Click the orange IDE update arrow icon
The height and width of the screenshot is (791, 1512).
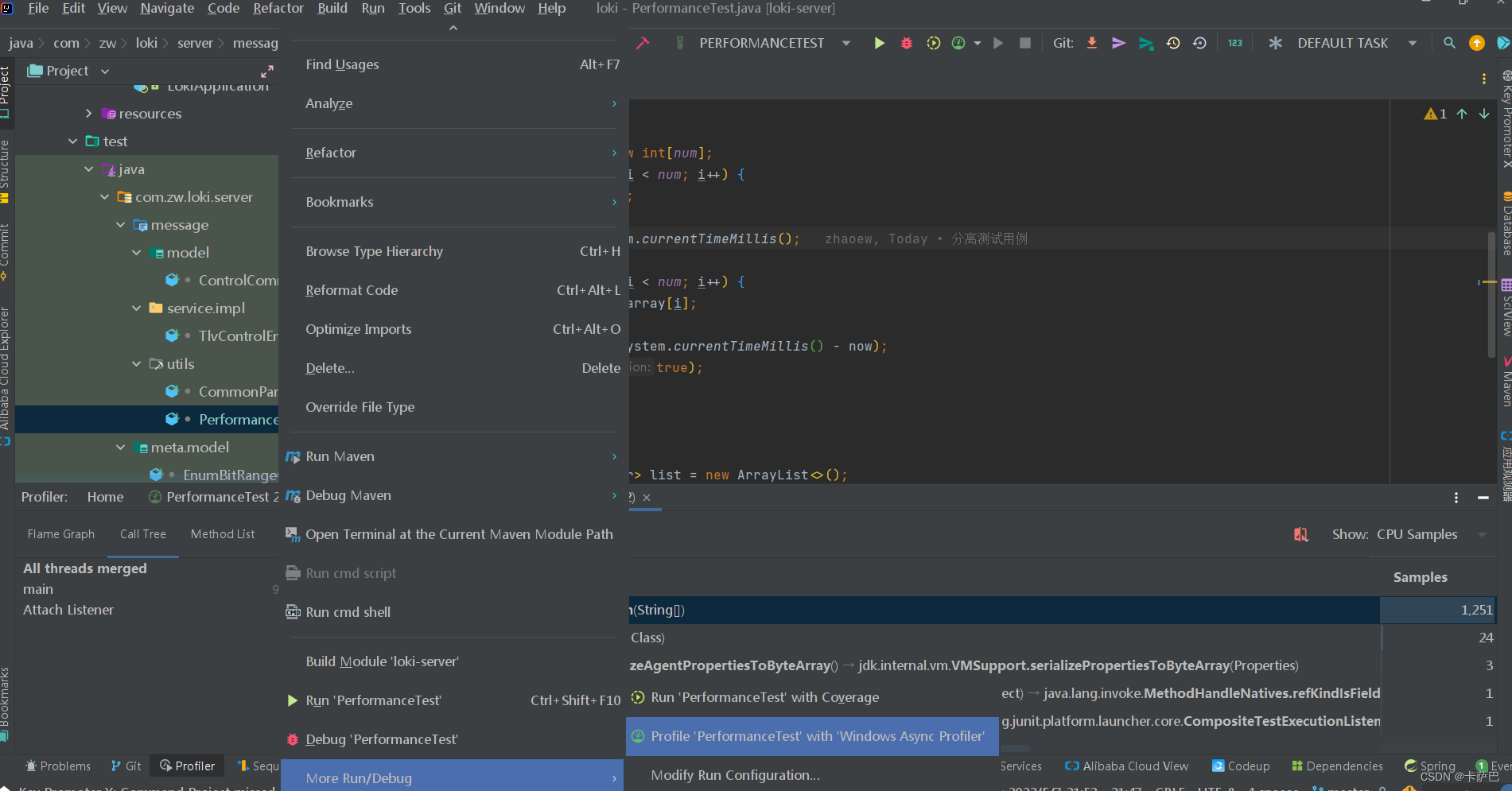point(1477,43)
